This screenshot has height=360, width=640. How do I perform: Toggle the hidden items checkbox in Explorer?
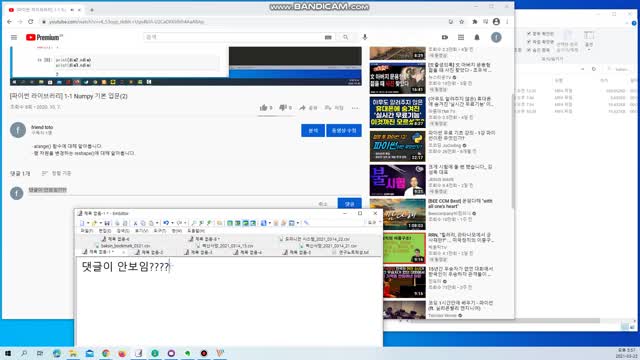click(x=529, y=50)
